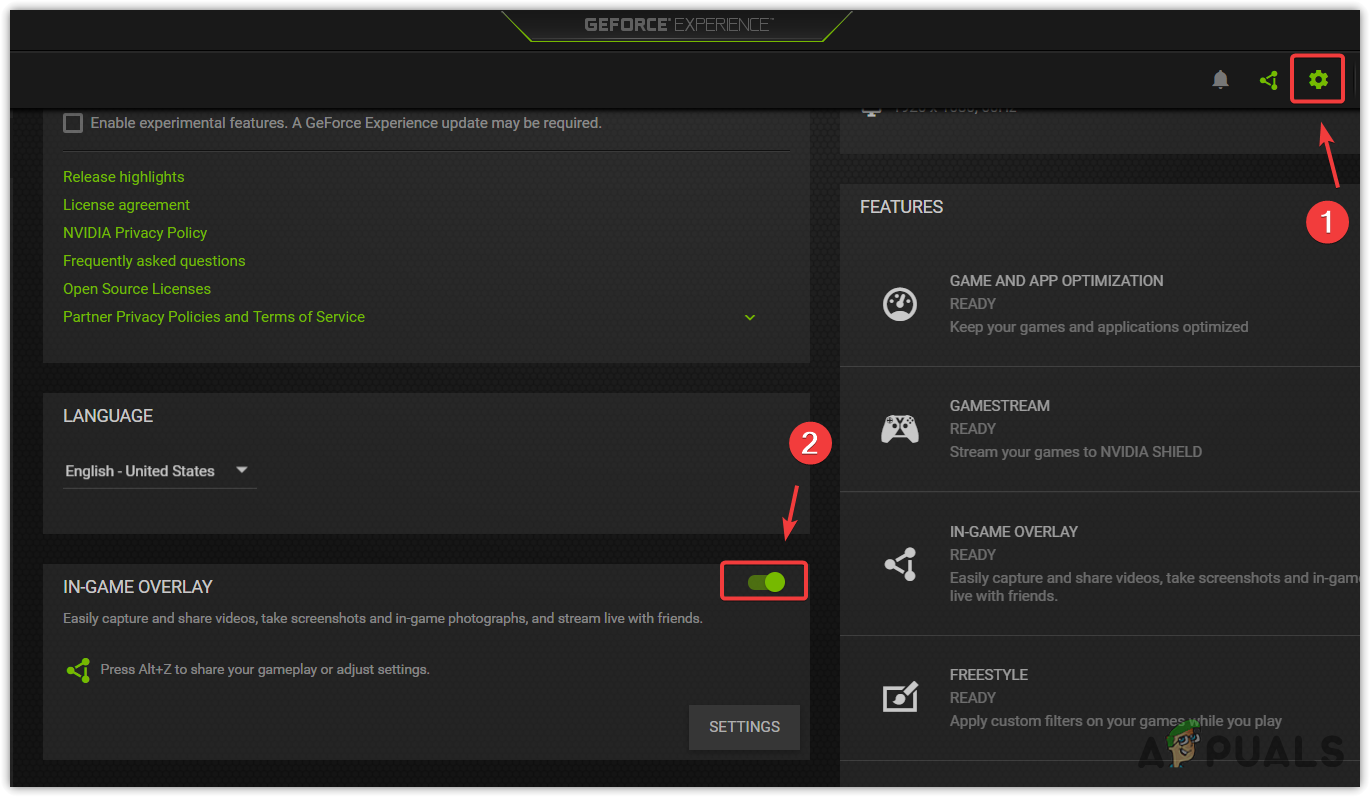The height and width of the screenshot is (797, 1370).
Task: Click the GeForce Experience title logo
Action: [x=679, y=25]
